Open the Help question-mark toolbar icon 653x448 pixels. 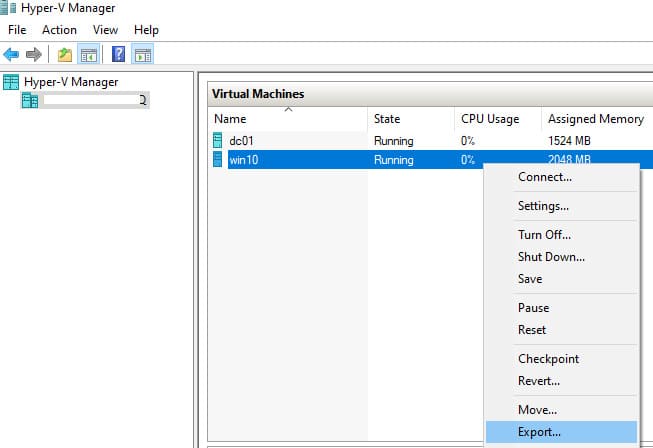point(119,54)
